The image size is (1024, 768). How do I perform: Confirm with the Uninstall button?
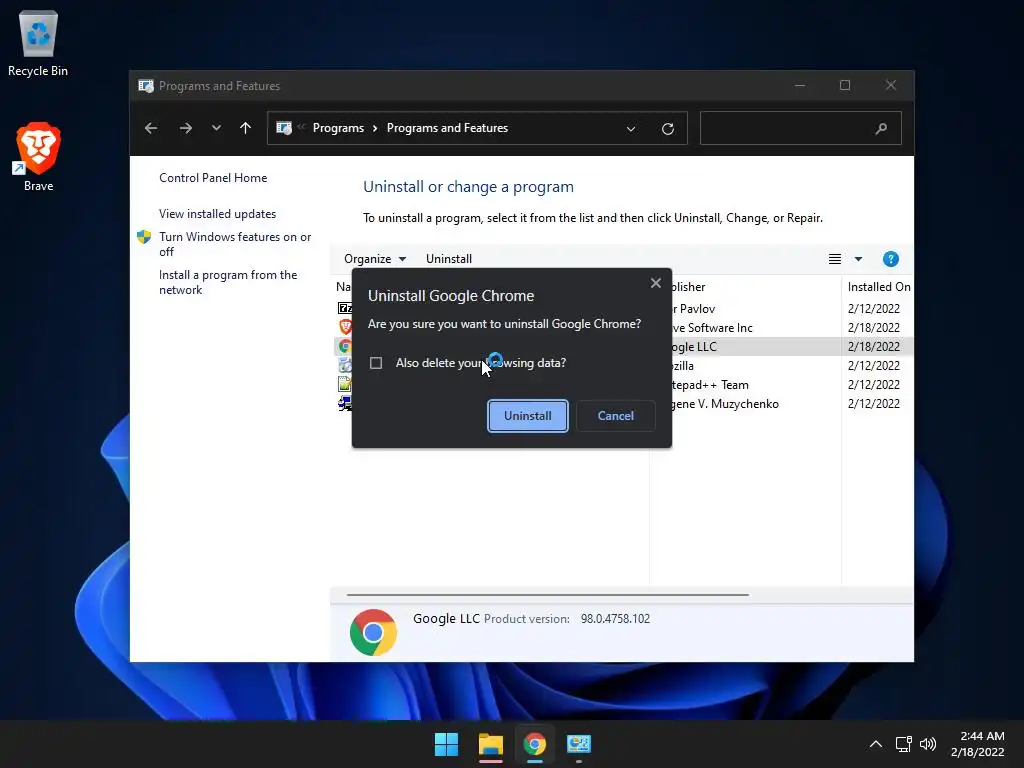tap(528, 416)
